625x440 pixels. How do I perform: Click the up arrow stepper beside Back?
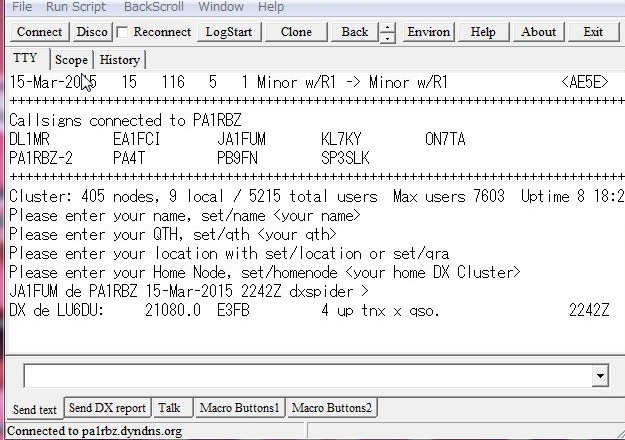[388, 26]
